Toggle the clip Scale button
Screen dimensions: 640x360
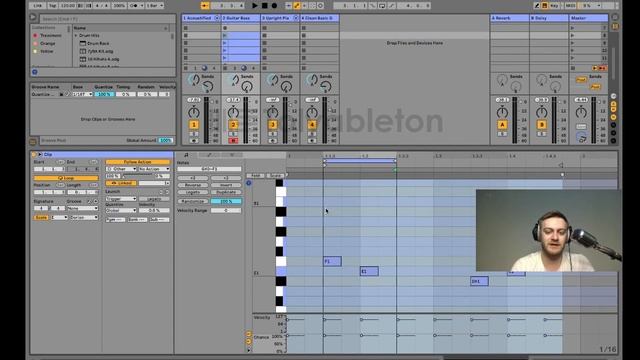(x=41, y=218)
